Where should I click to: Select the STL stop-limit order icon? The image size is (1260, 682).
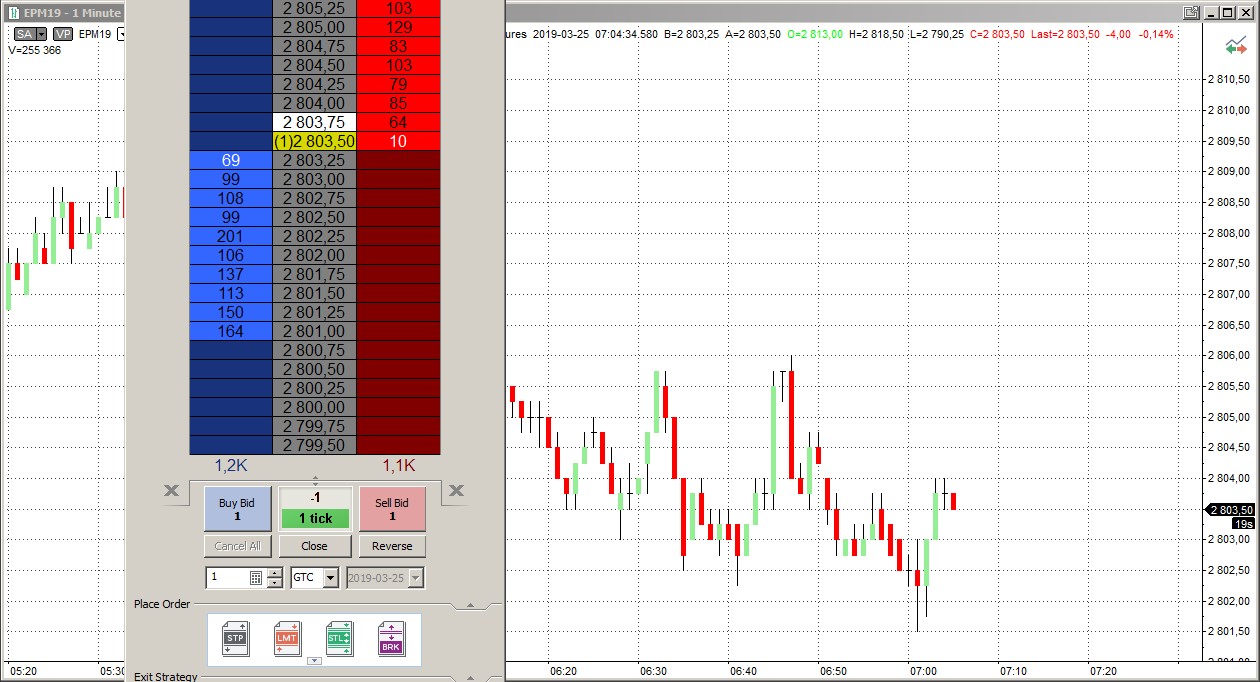point(340,638)
